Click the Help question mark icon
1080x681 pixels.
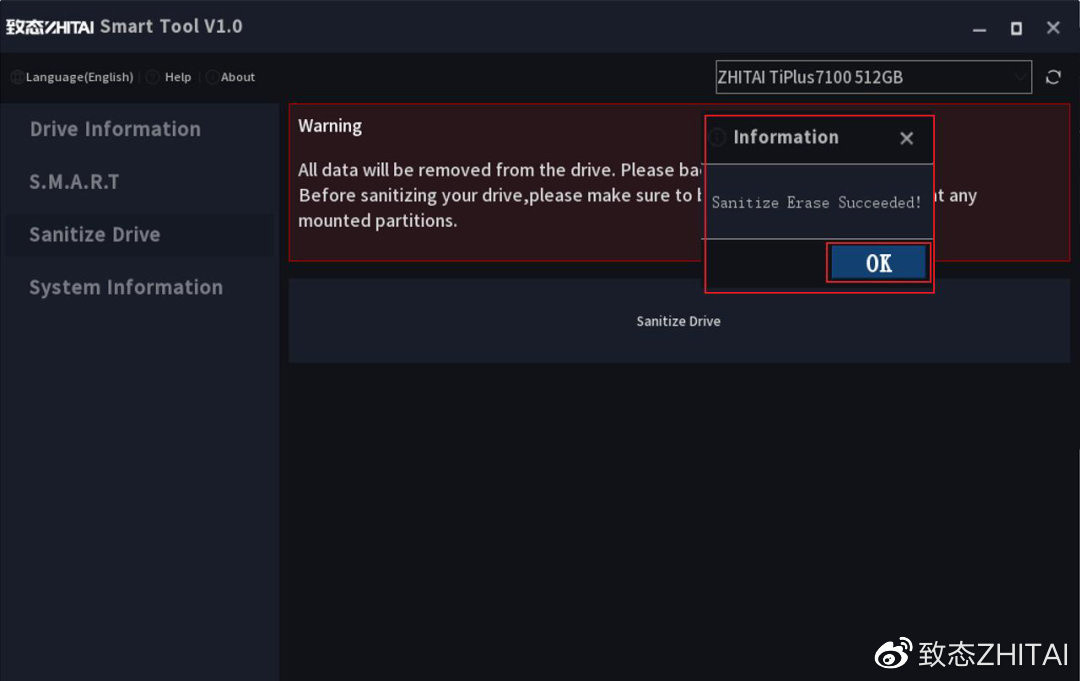pos(152,77)
